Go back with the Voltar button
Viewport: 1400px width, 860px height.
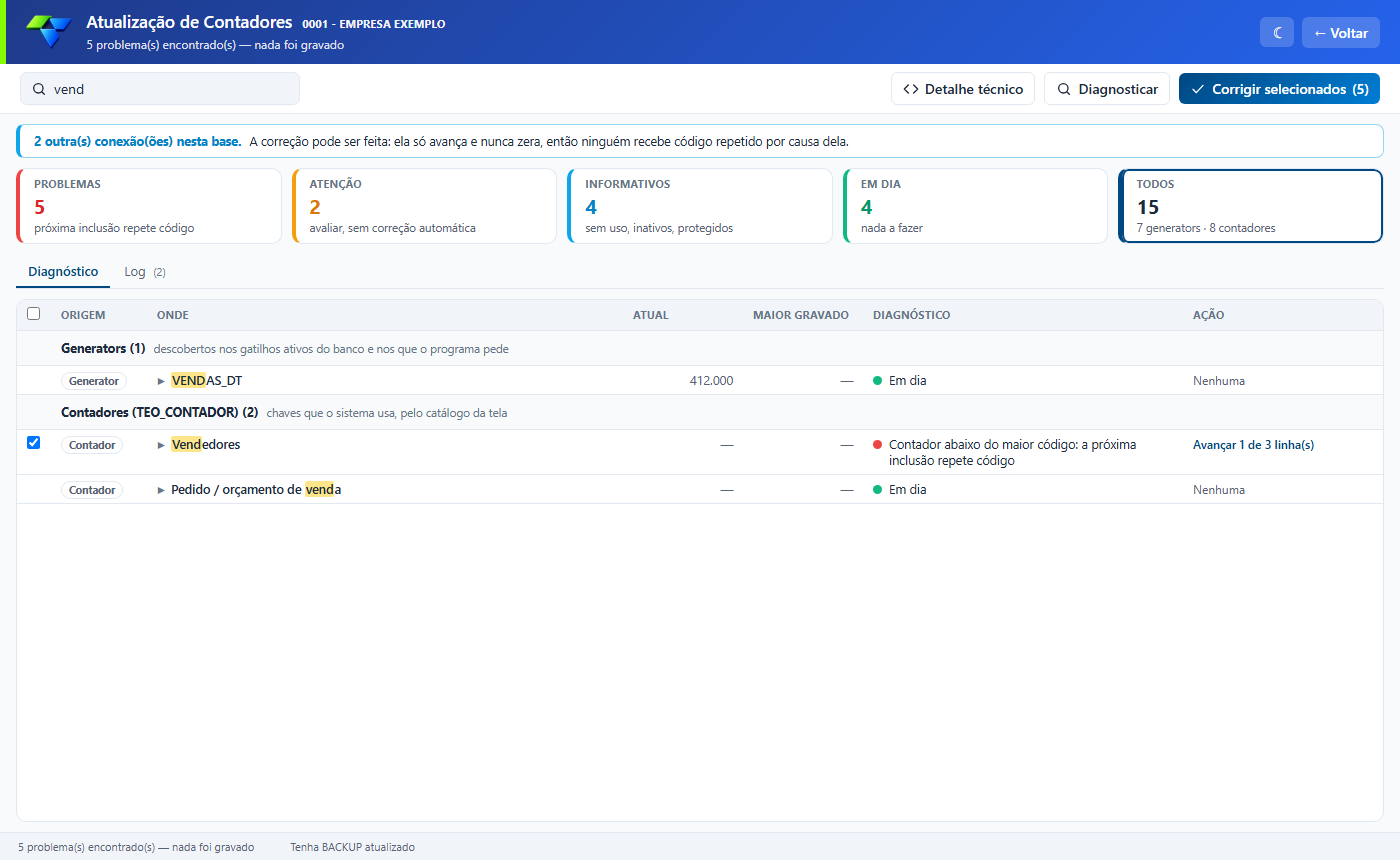(x=1341, y=32)
